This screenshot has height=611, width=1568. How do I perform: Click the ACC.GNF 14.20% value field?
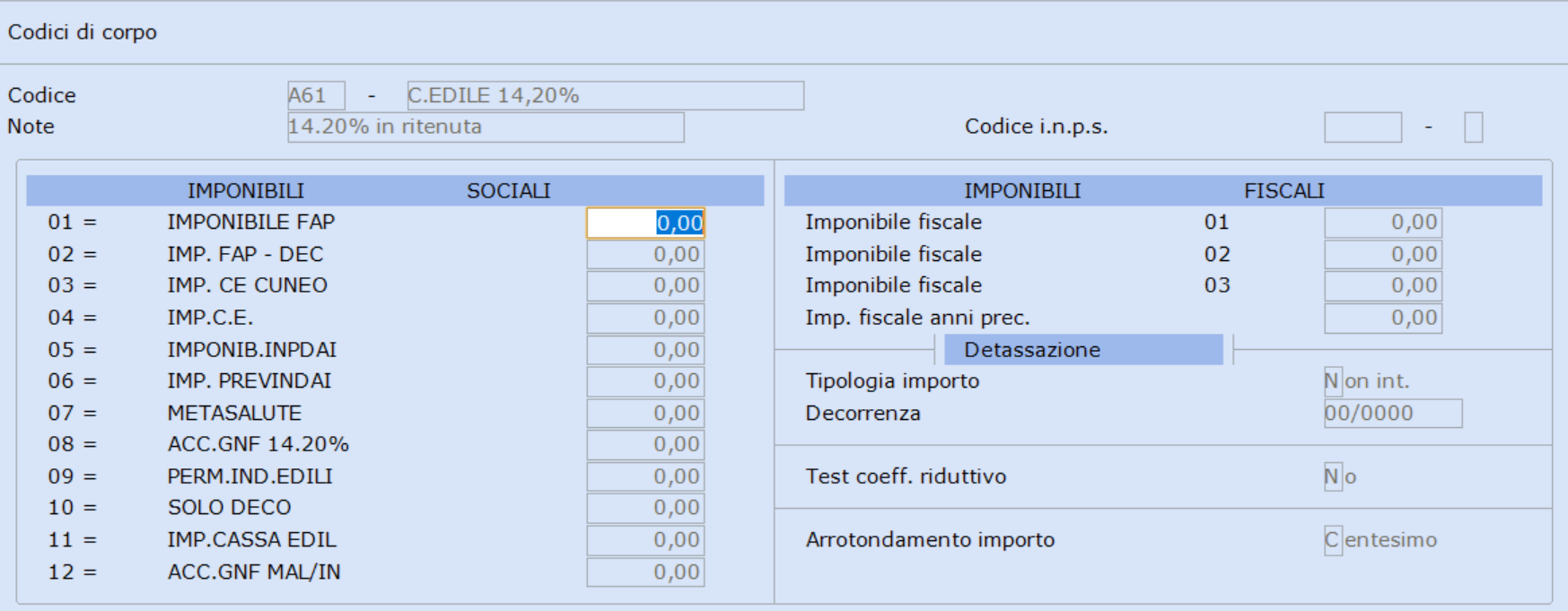[645, 444]
